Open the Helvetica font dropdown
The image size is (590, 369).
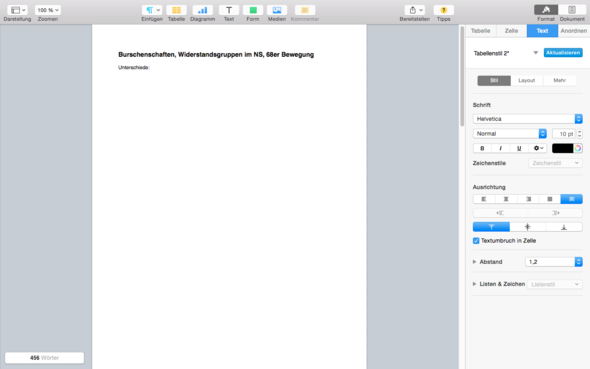(x=528, y=119)
